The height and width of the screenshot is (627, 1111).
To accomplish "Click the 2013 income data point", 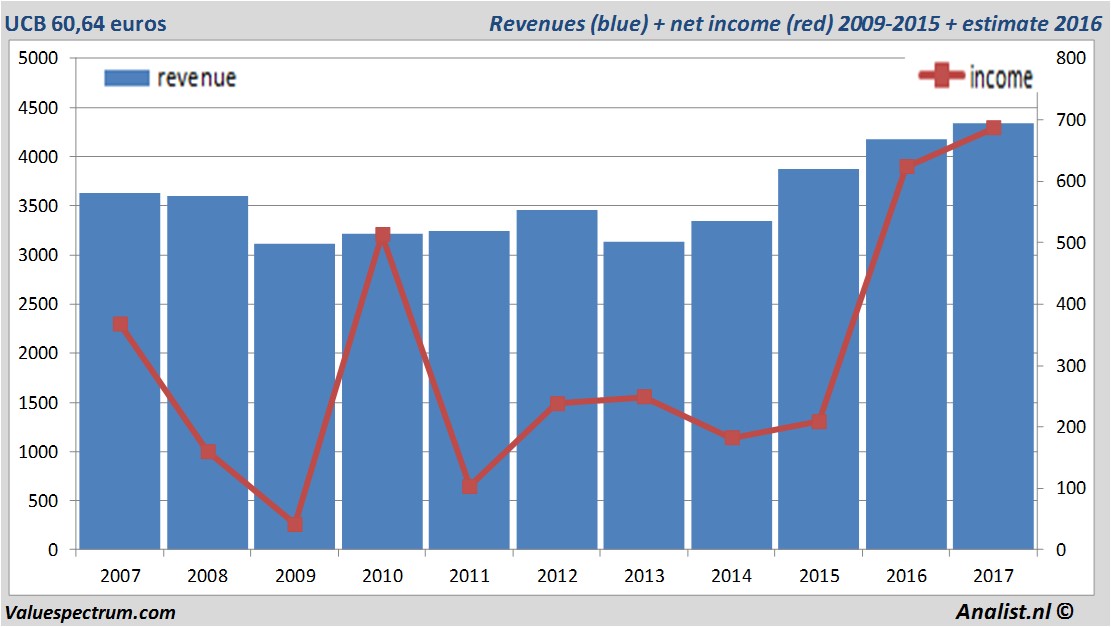I will point(644,397).
